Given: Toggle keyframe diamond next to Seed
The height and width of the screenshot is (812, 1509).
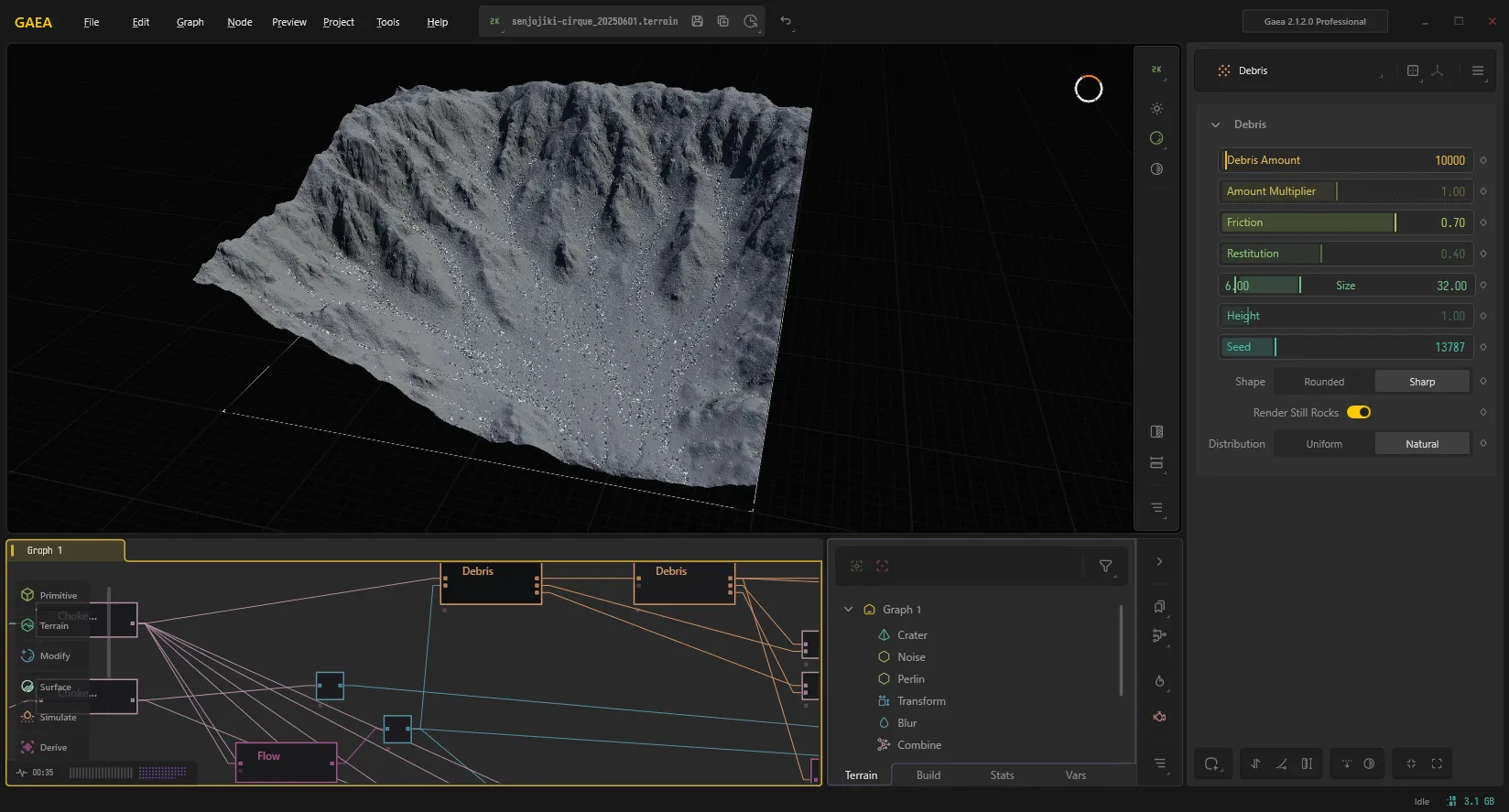Looking at the screenshot, I should pos(1483,347).
